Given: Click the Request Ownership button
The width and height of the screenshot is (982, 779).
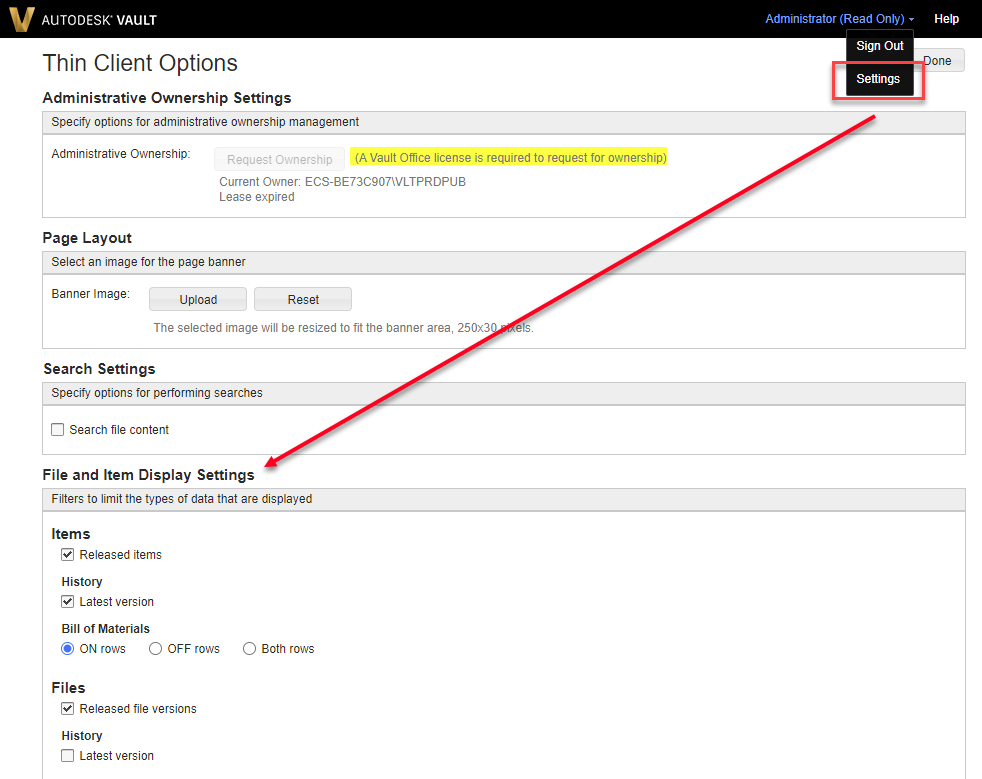Looking at the screenshot, I should click(x=279, y=158).
